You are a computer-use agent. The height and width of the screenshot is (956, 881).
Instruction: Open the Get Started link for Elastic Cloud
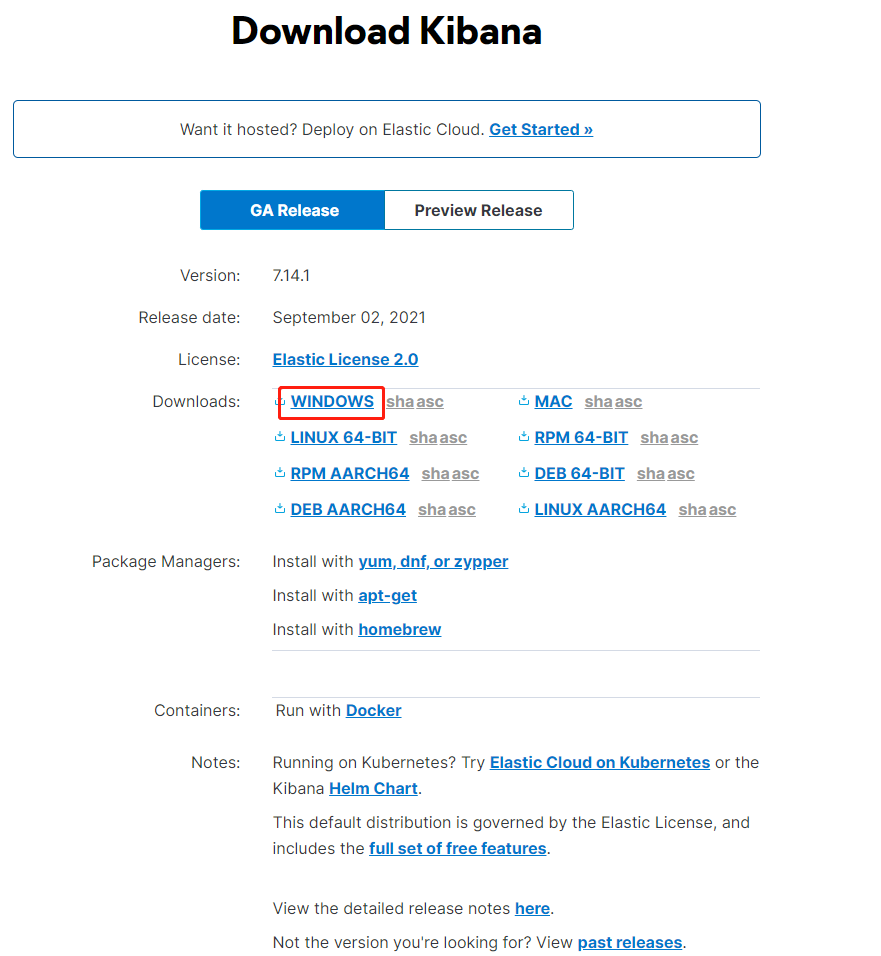click(540, 130)
